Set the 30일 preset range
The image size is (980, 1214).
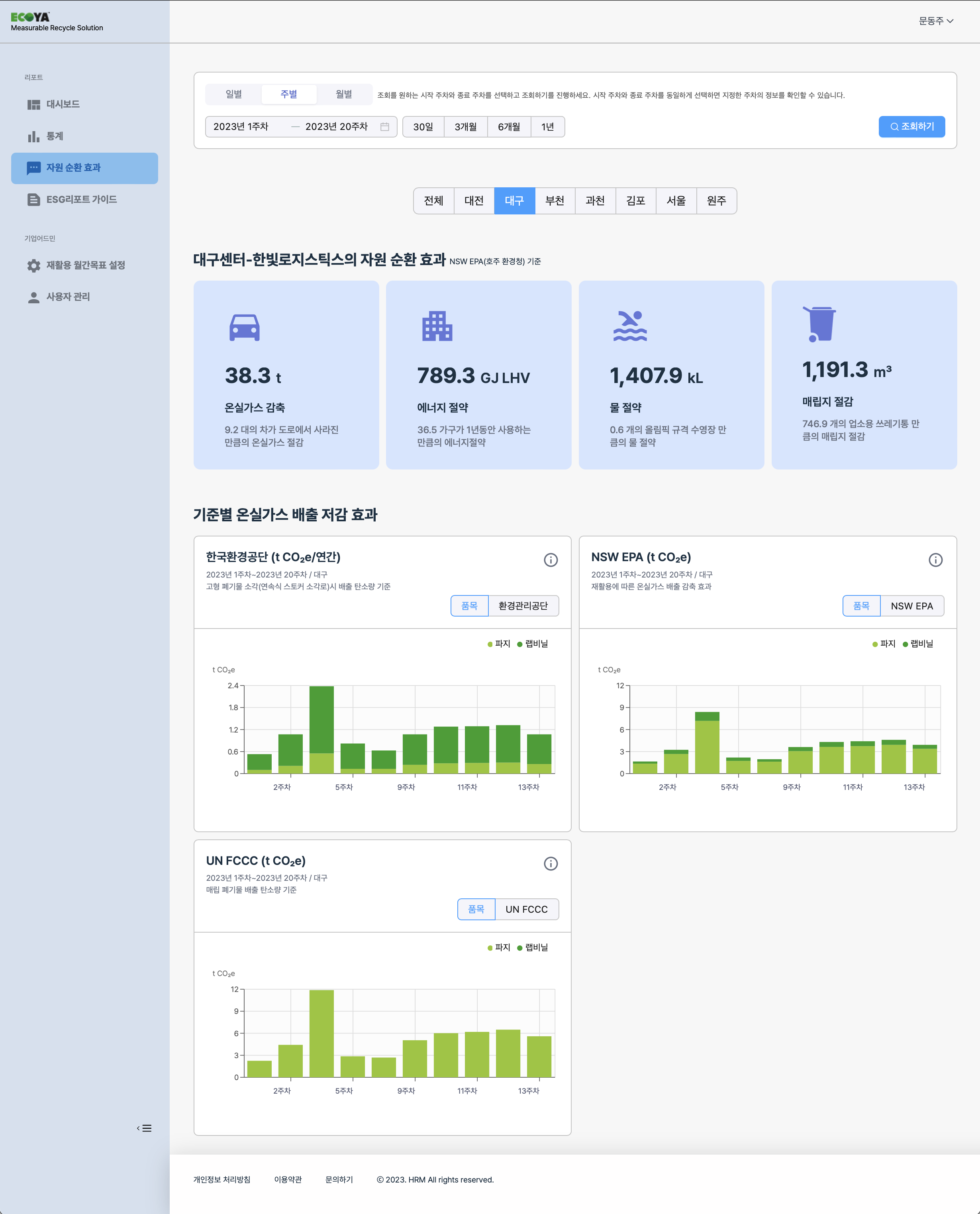(423, 126)
